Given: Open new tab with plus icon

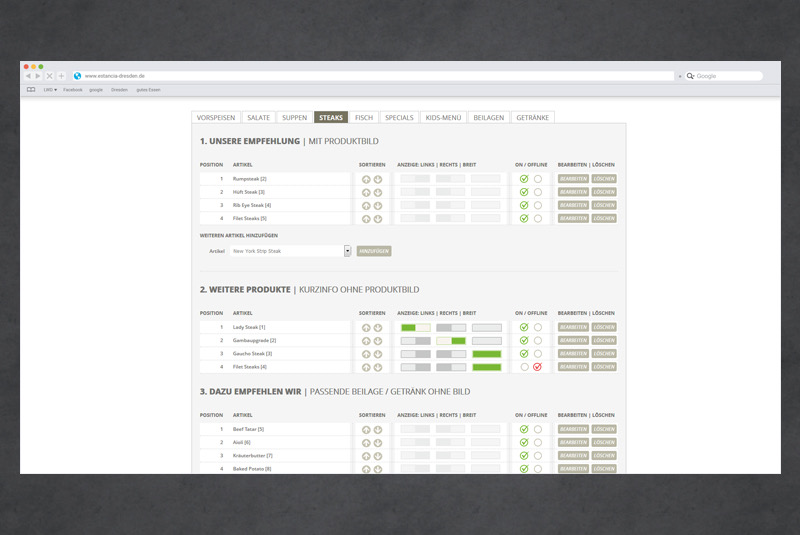Looking at the screenshot, I should point(61,76).
